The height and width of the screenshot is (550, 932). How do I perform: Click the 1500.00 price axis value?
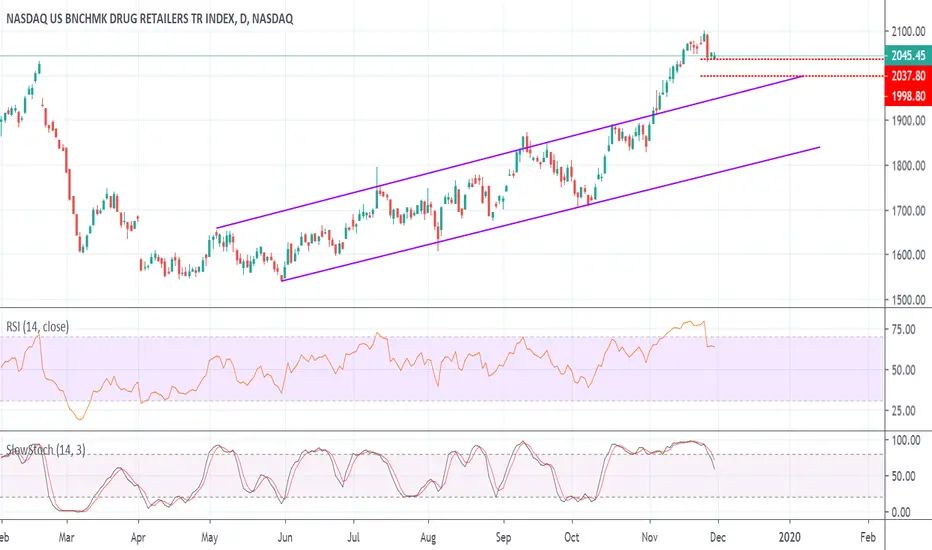(908, 300)
